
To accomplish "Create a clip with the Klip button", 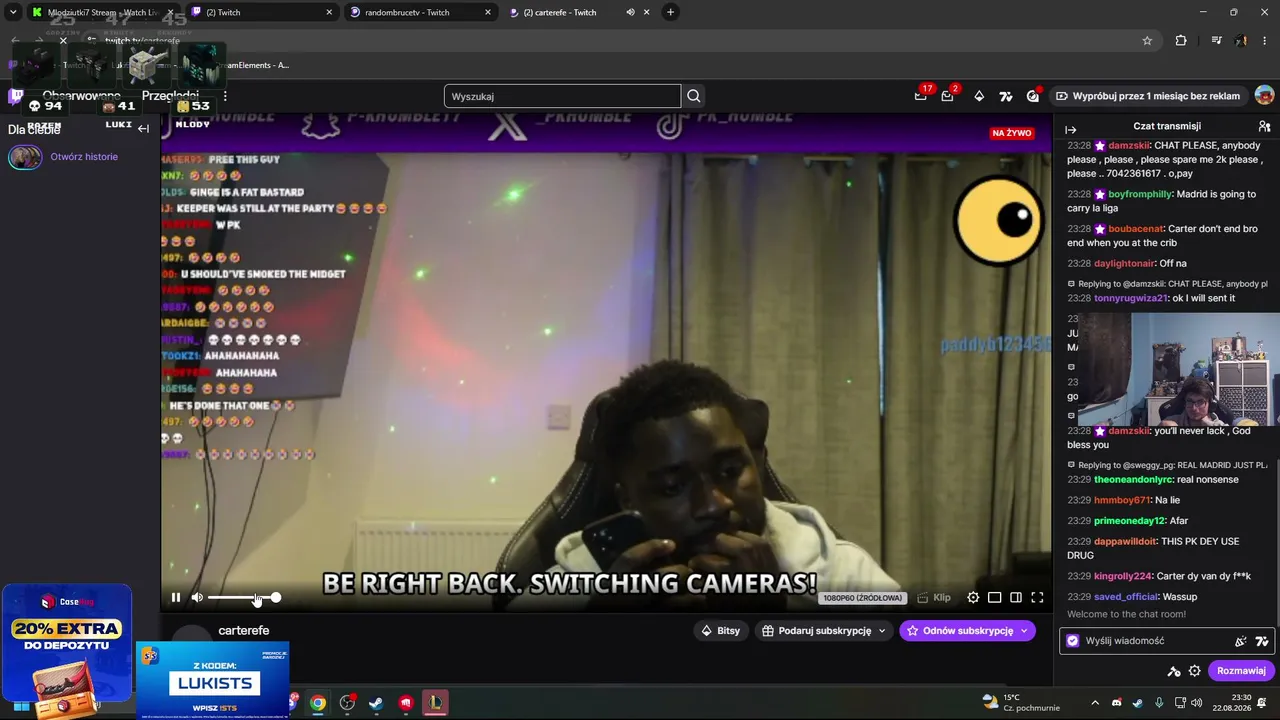I will 934,598.
